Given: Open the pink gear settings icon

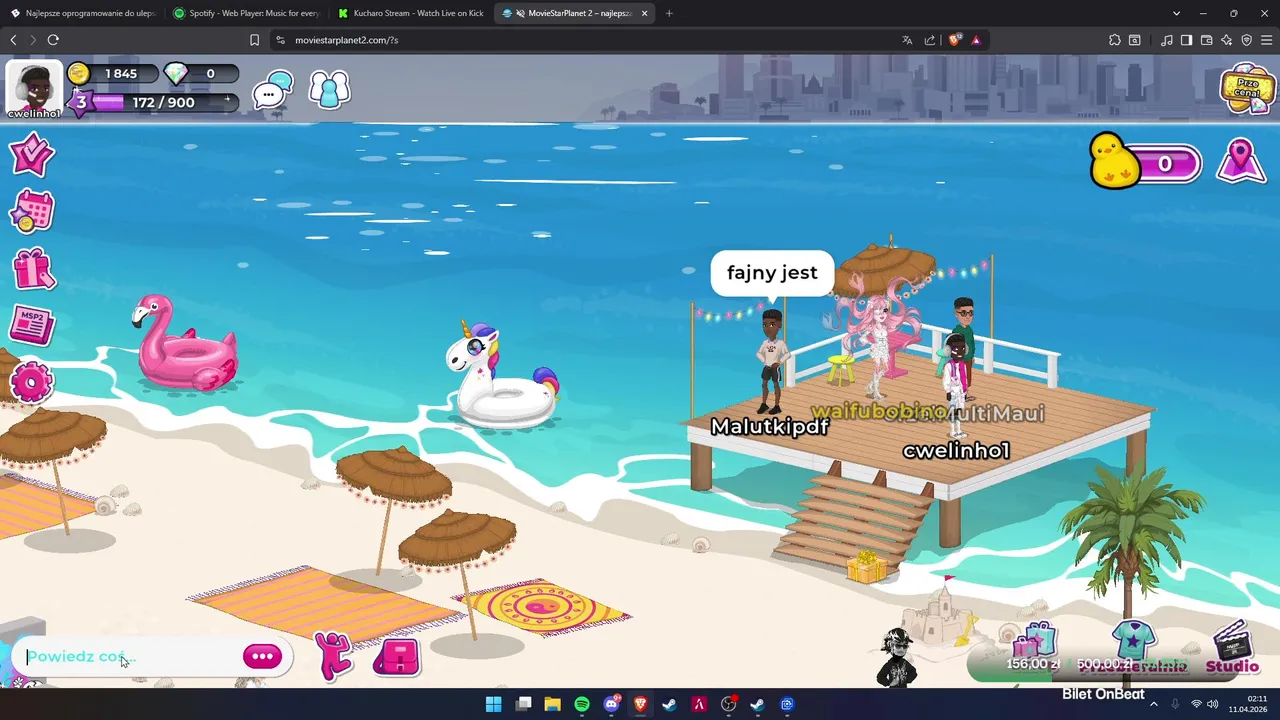Looking at the screenshot, I should 31,383.
